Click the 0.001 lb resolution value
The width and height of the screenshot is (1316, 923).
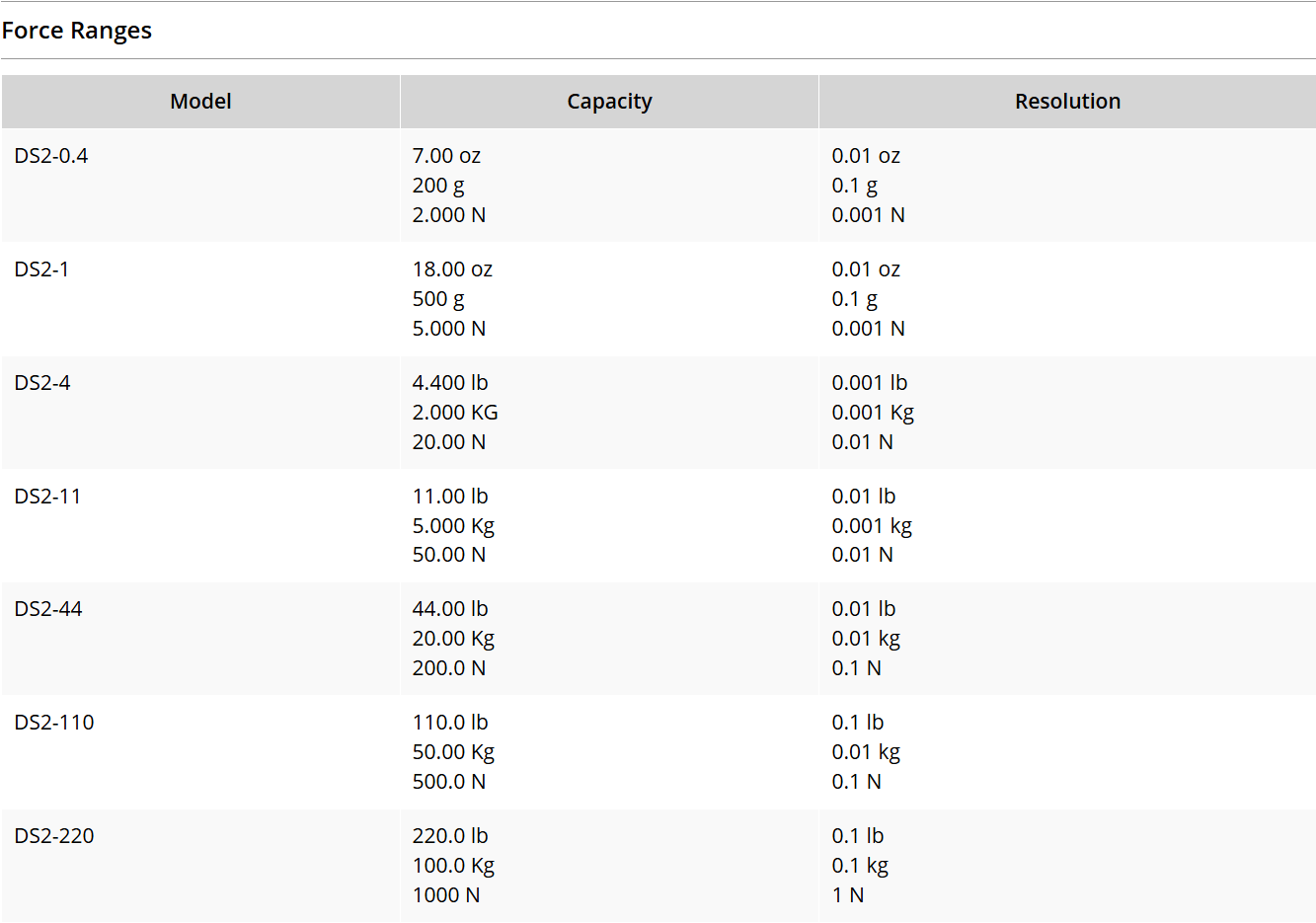tap(869, 383)
